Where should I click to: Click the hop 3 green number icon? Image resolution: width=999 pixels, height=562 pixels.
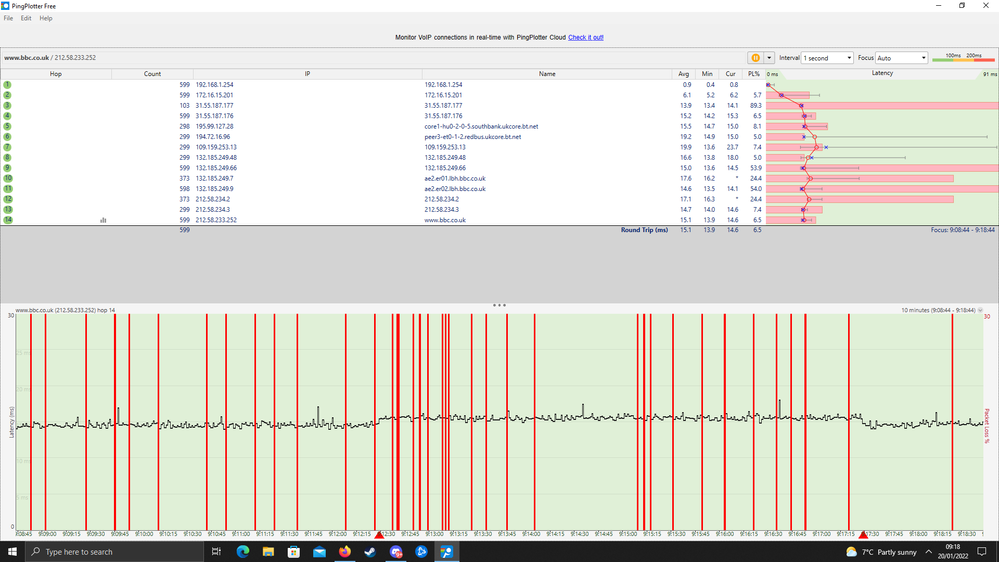click(7, 105)
